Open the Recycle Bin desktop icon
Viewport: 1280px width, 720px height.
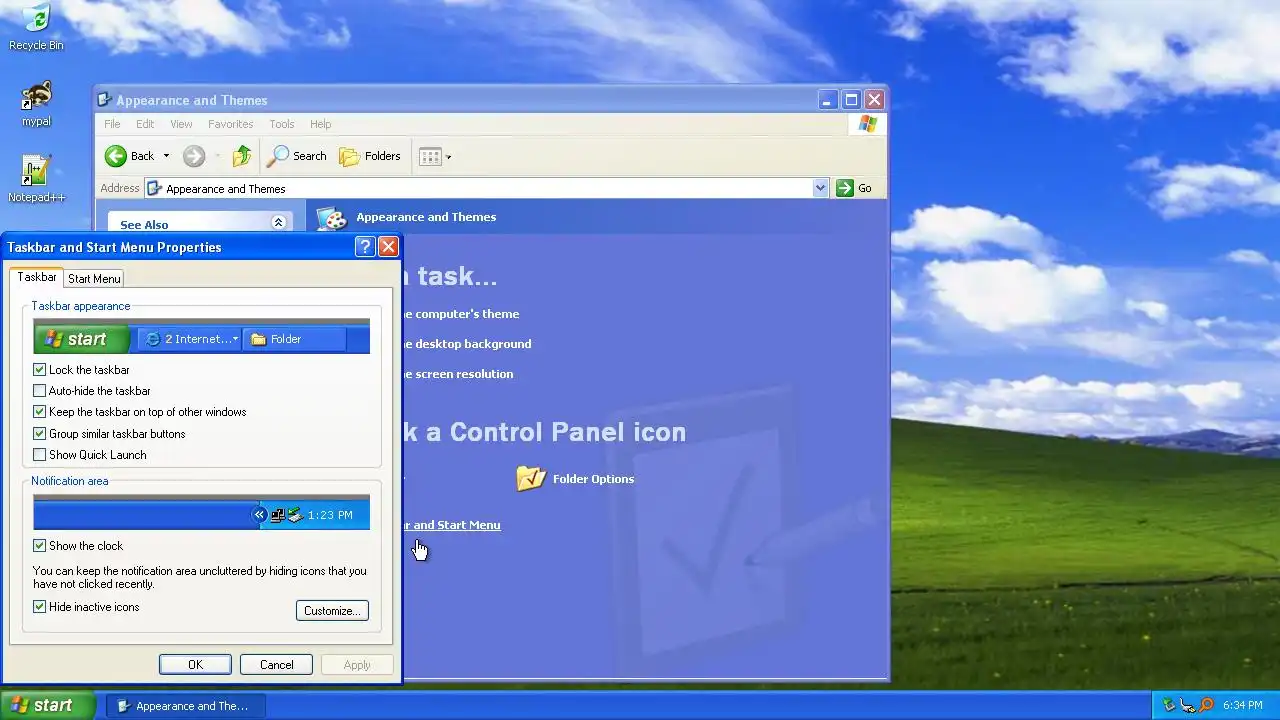click(x=36, y=26)
